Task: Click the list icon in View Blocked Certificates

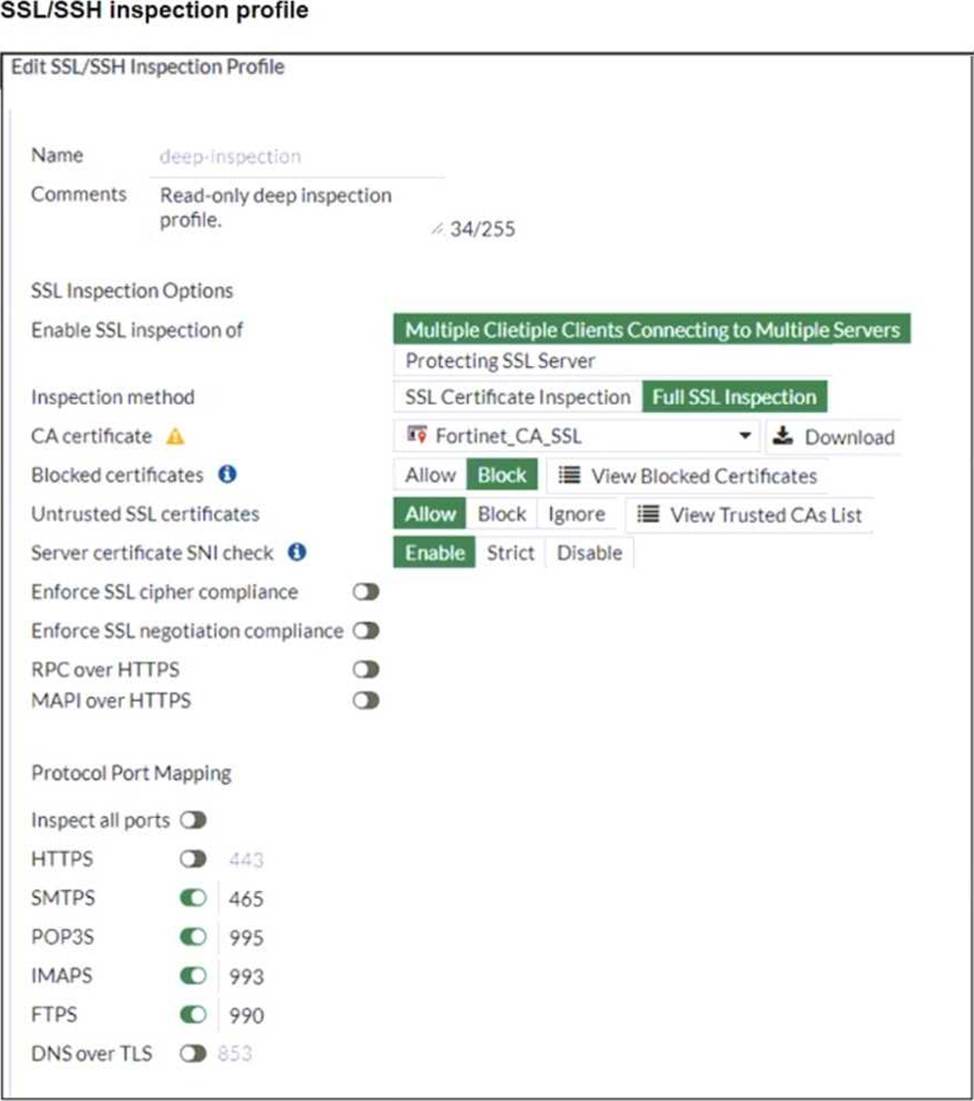Action: point(569,476)
